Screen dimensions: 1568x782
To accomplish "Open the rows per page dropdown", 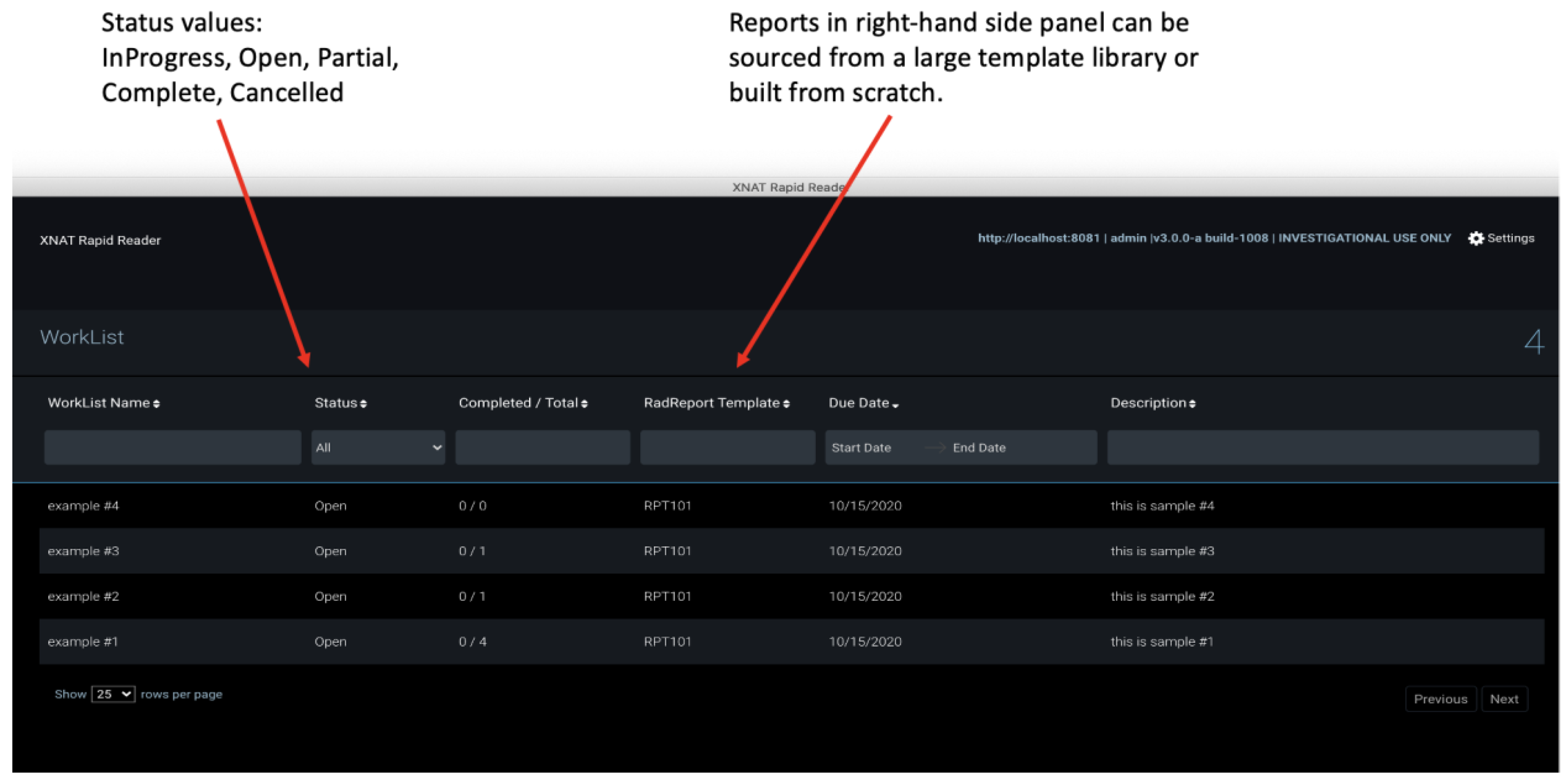I will pyautogui.click(x=113, y=694).
